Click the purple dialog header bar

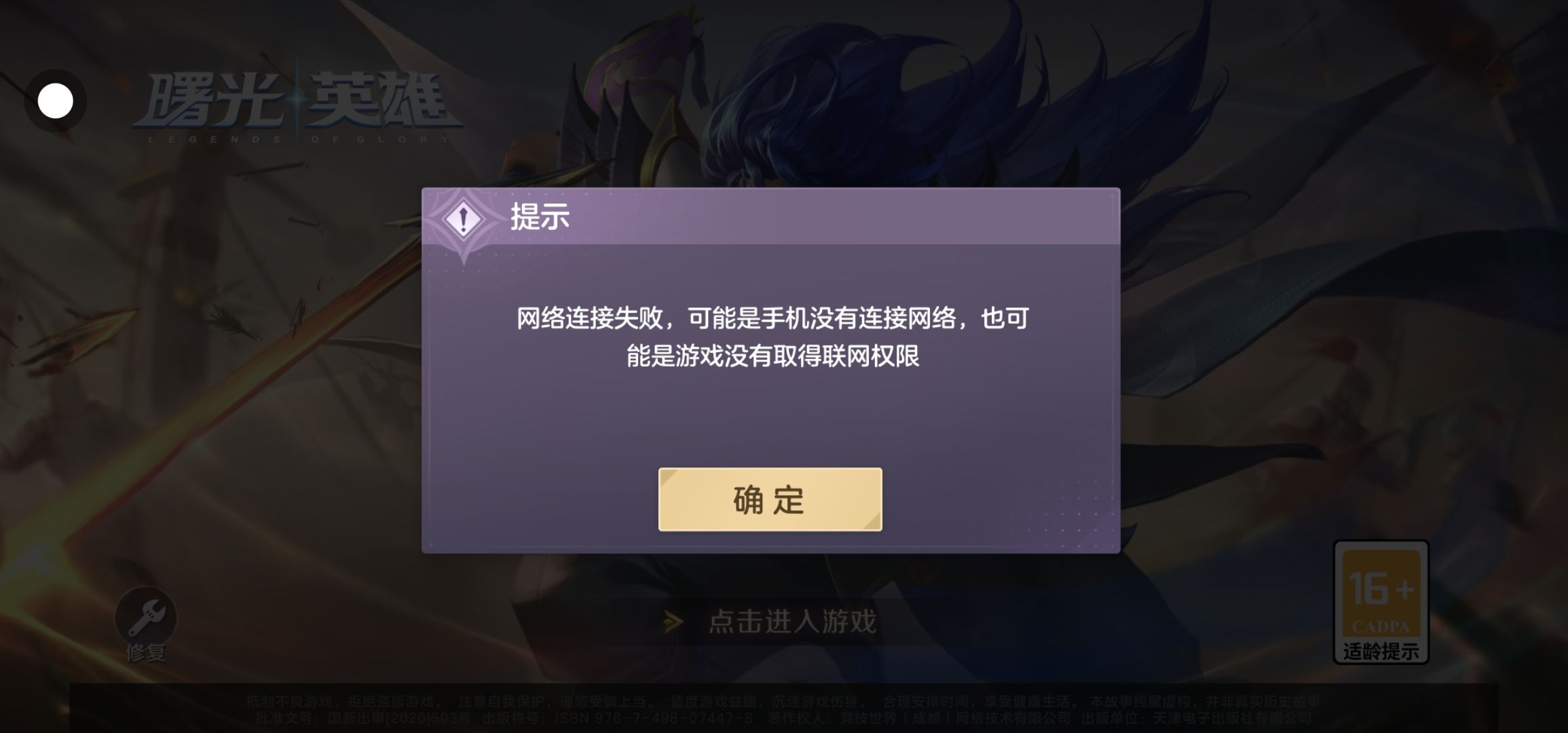coord(770,217)
